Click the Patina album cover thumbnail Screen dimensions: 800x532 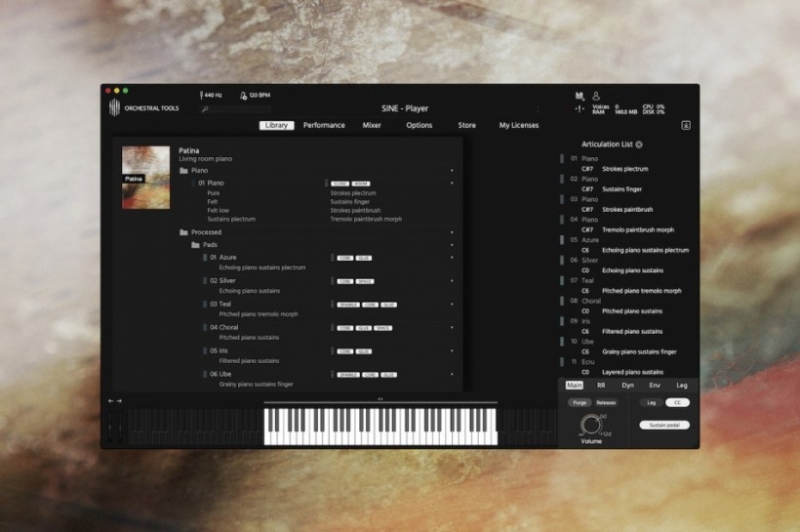tap(145, 178)
